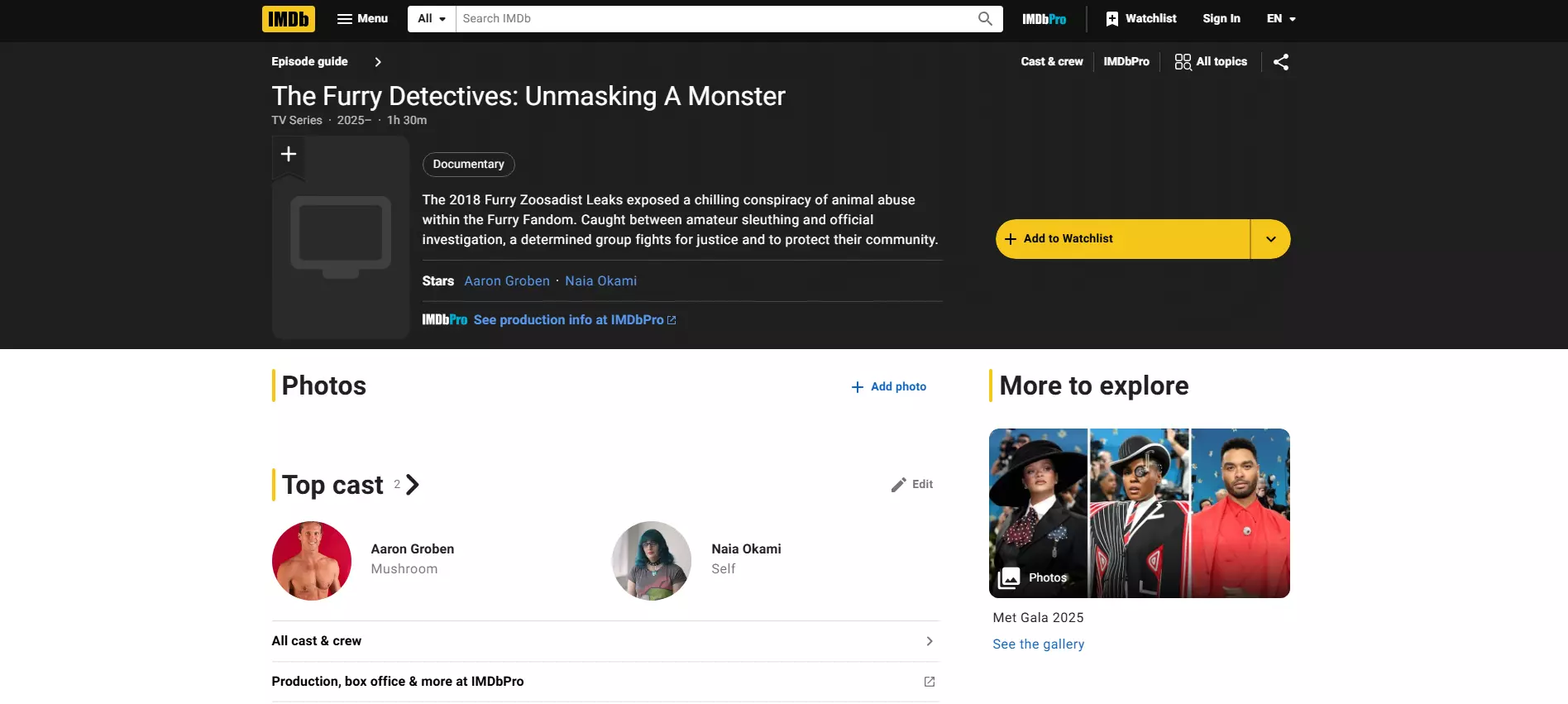The width and height of the screenshot is (1568, 704).
Task: Click Add photo
Action: (x=889, y=387)
